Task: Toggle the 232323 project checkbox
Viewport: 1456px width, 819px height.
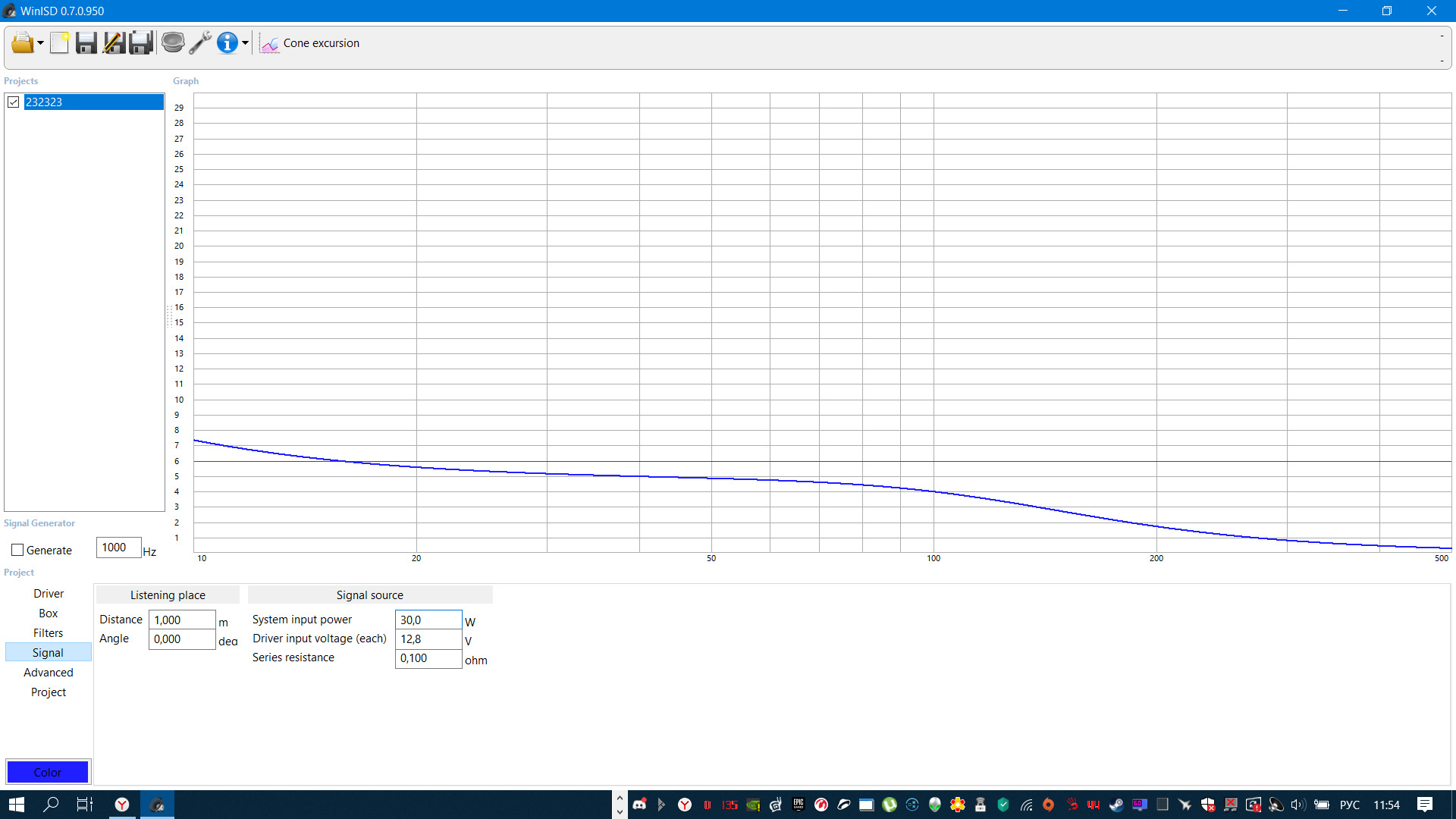Action: [x=14, y=102]
